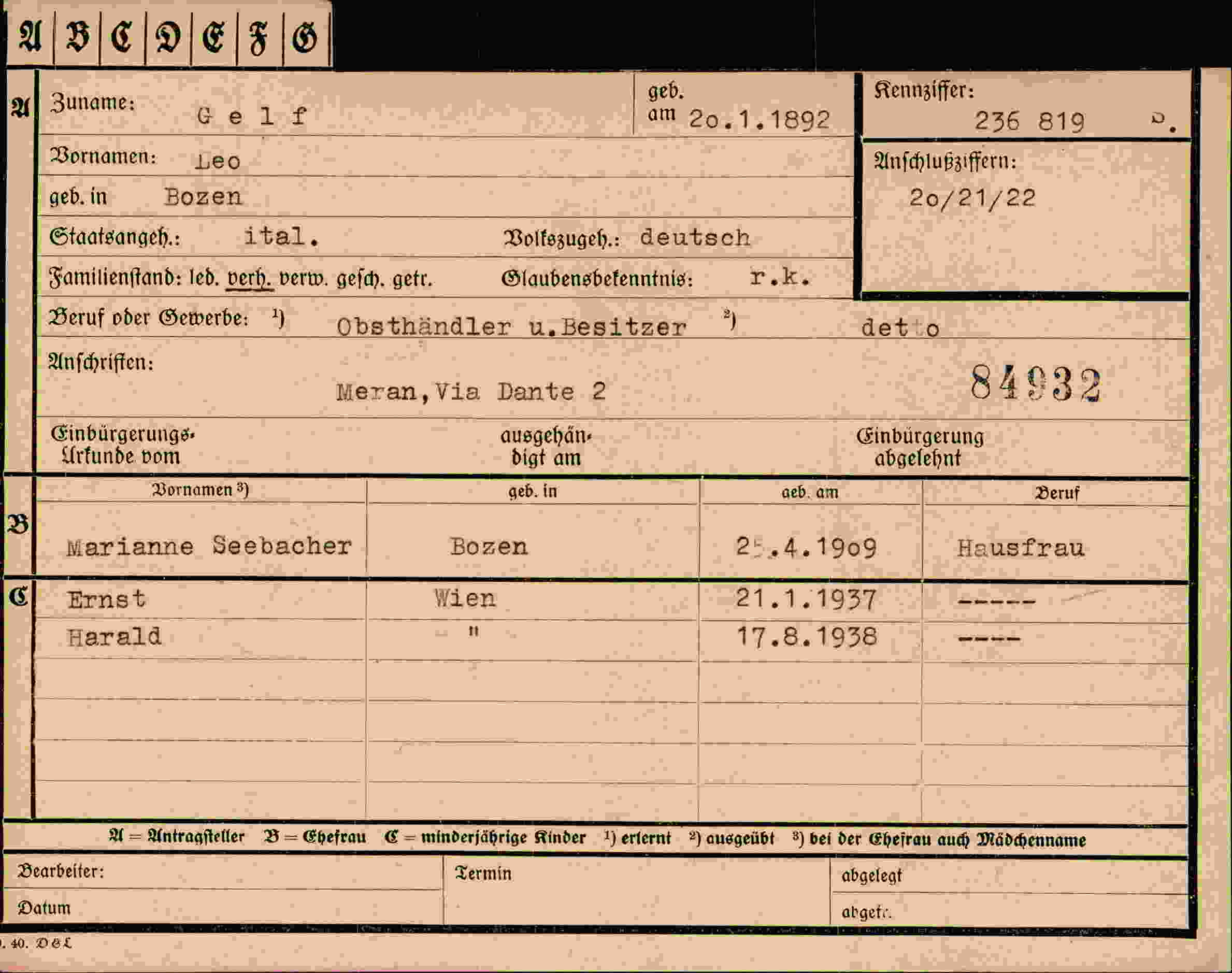Select index tab letter B at top
Screen dimensions: 1232x973
pyautogui.click(x=78, y=37)
